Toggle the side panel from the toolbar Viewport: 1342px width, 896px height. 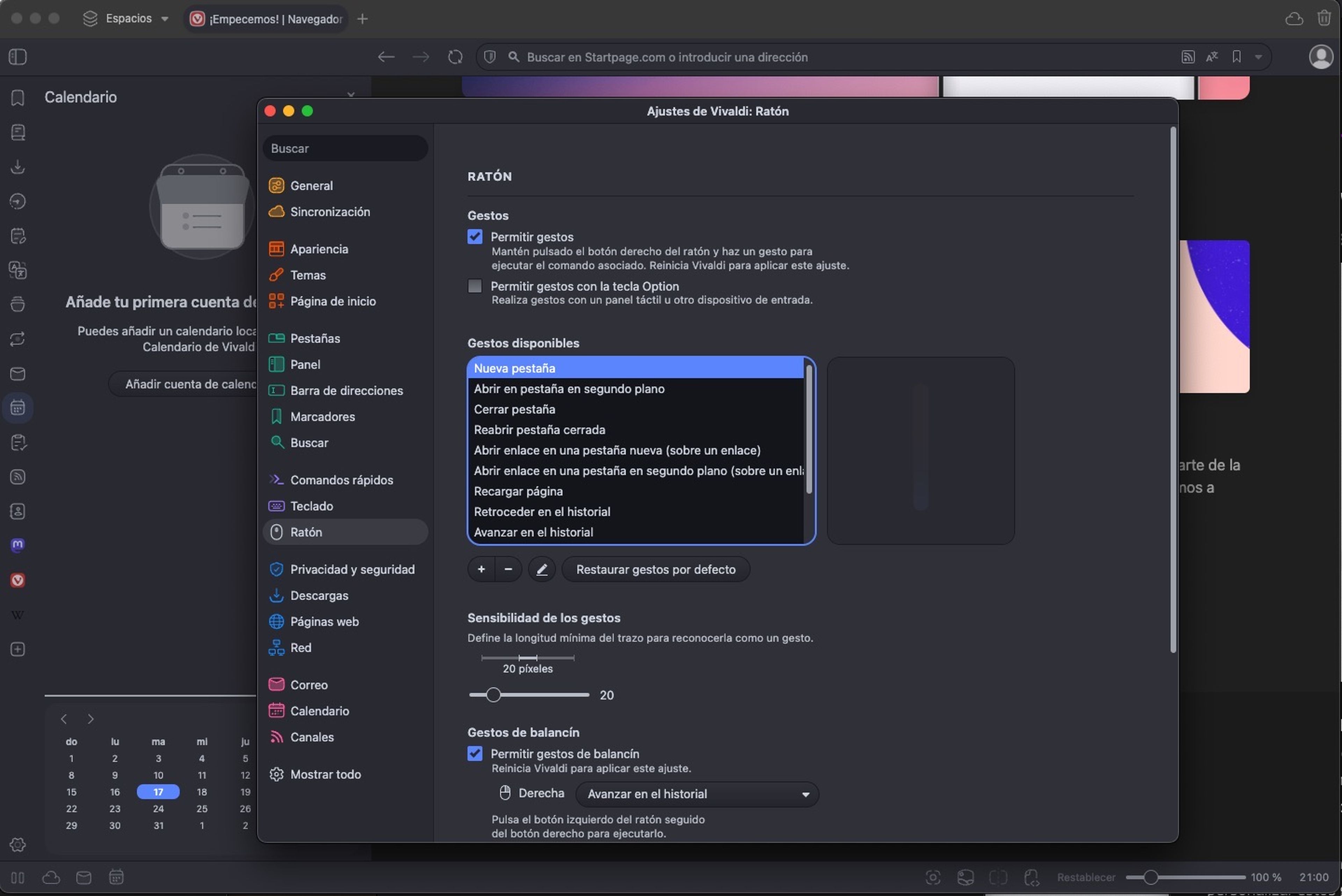pyautogui.click(x=18, y=57)
